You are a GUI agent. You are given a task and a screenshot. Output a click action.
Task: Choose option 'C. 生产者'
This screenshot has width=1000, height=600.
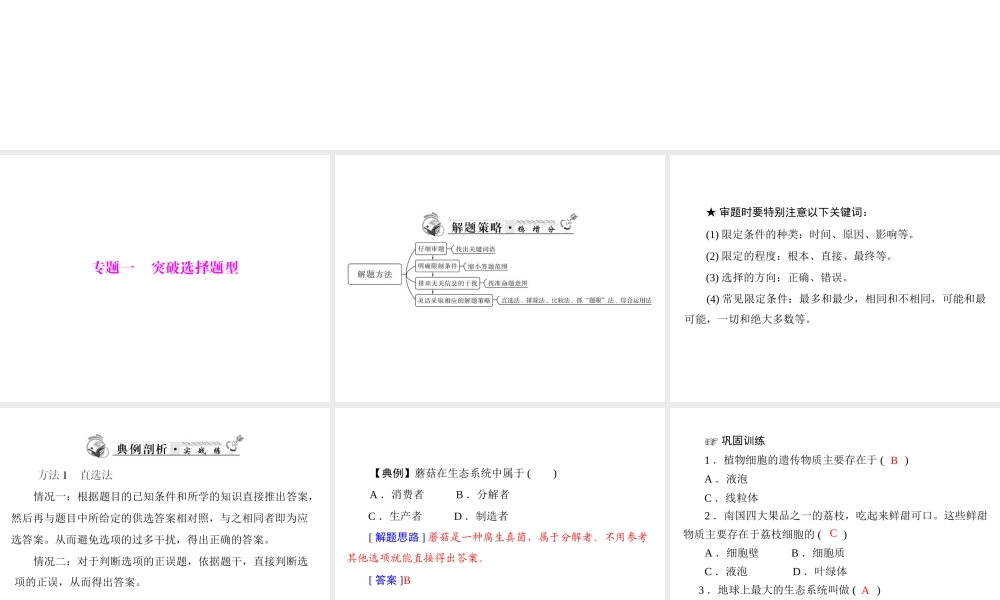(395, 516)
